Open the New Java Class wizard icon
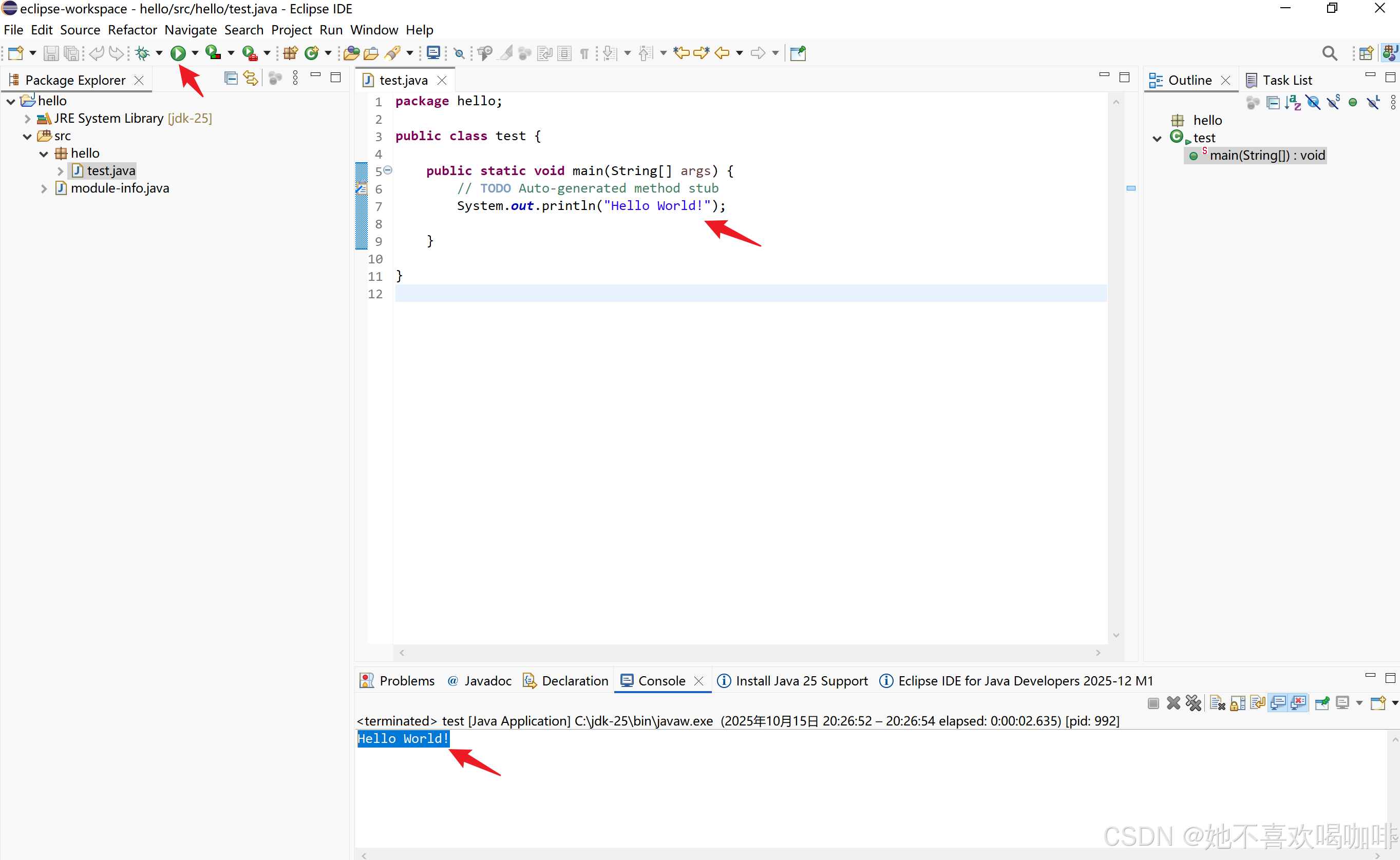This screenshot has height=860, width=1400. pos(311,53)
